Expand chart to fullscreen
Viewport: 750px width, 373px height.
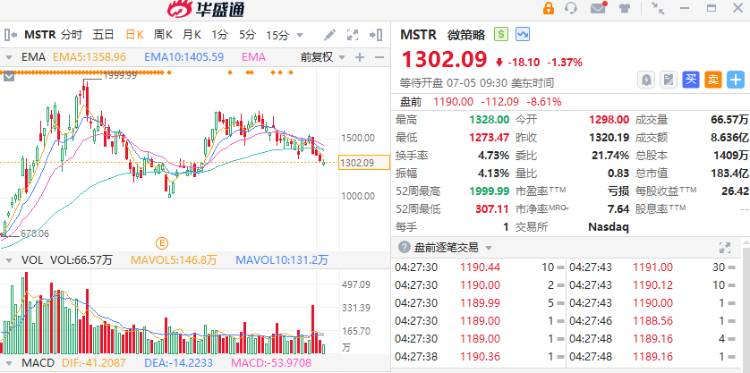pos(352,34)
